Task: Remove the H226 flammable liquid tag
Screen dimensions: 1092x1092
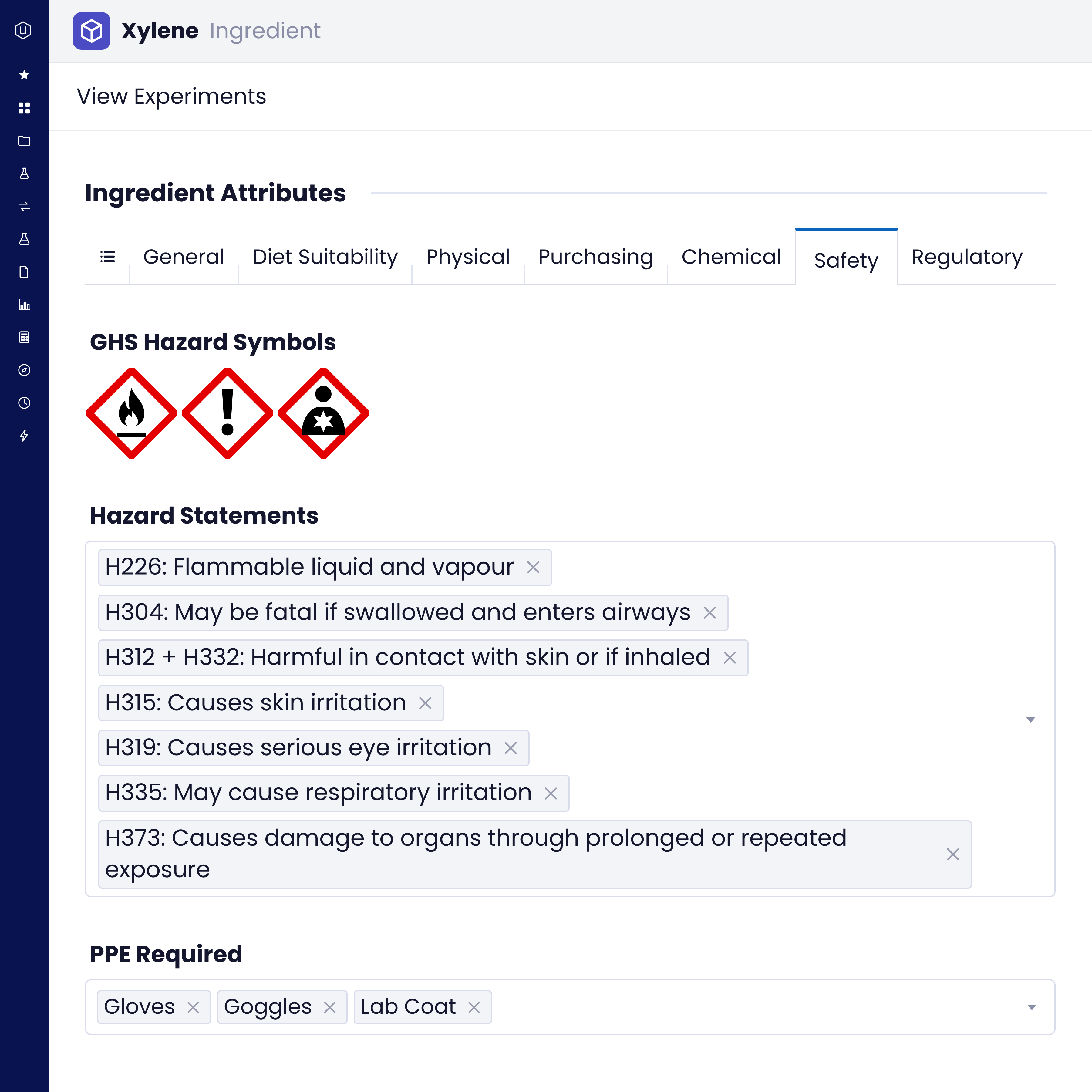Action: coord(533,568)
